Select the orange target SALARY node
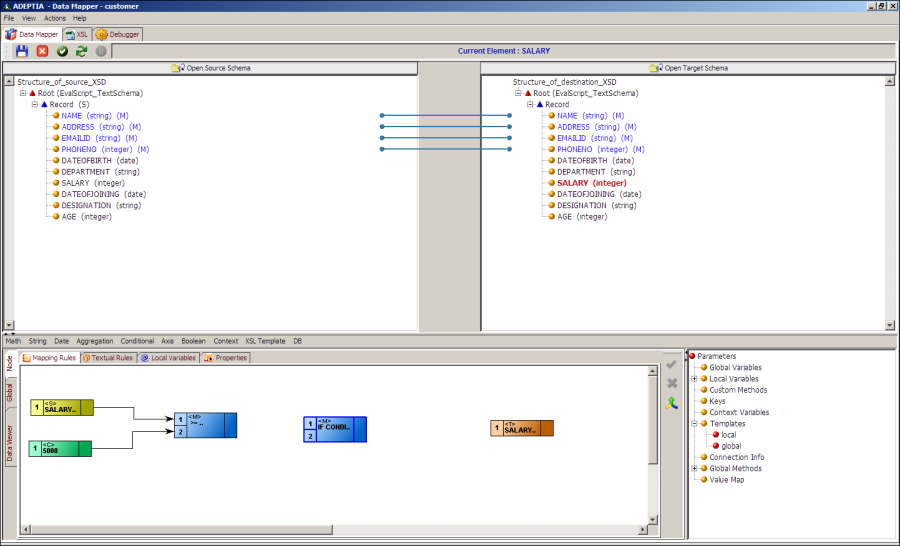Viewport: 900px width, 546px height. 522,428
